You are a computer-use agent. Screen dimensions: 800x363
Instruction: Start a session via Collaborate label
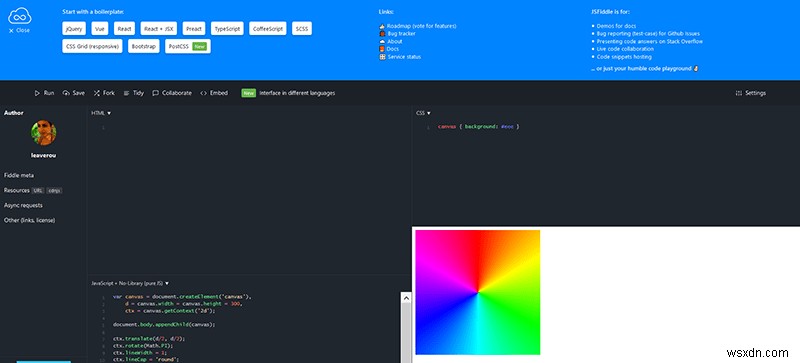[x=177, y=93]
